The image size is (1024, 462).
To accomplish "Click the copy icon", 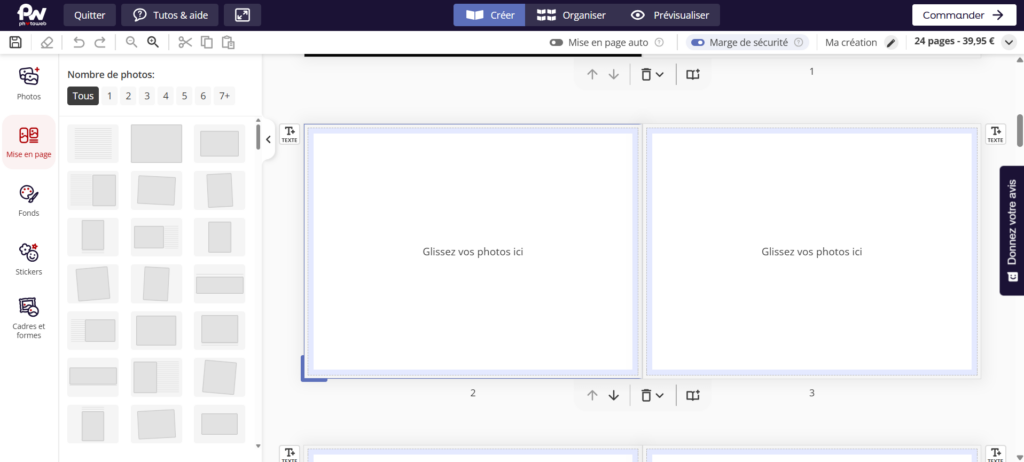I will coord(206,42).
